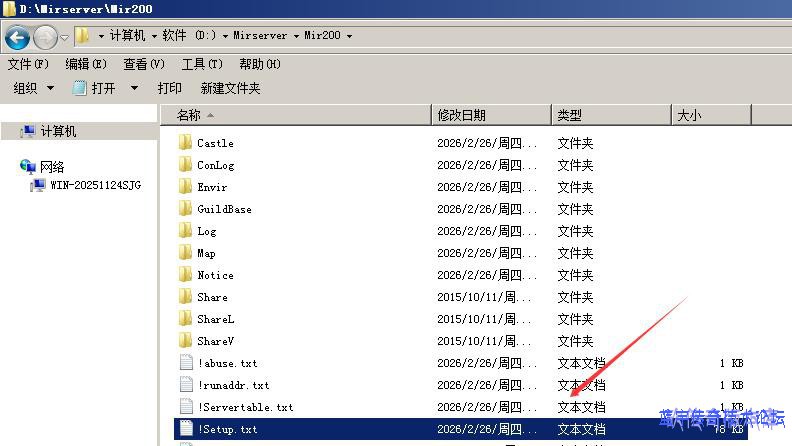Open the Tools menu
Image resolution: width=792 pixels, height=446 pixels.
[202, 64]
